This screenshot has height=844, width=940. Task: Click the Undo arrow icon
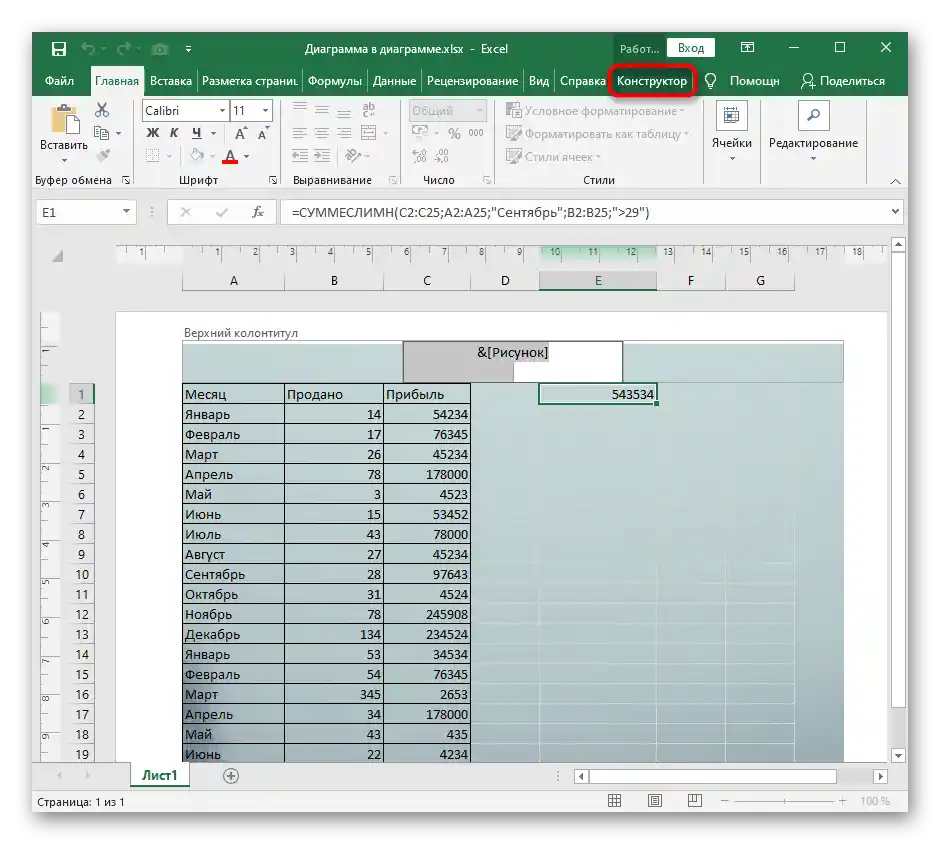point(88,49)
